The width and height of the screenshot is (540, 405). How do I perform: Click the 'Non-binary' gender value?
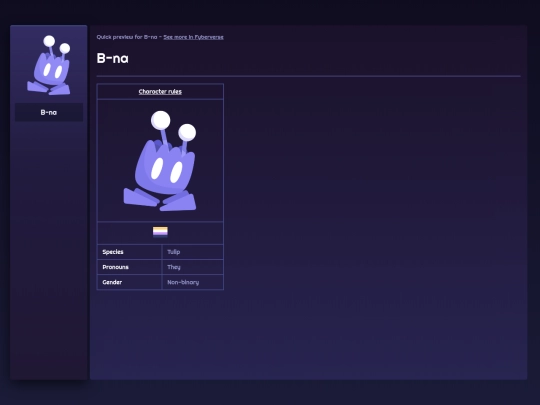[x=183, y=282]
